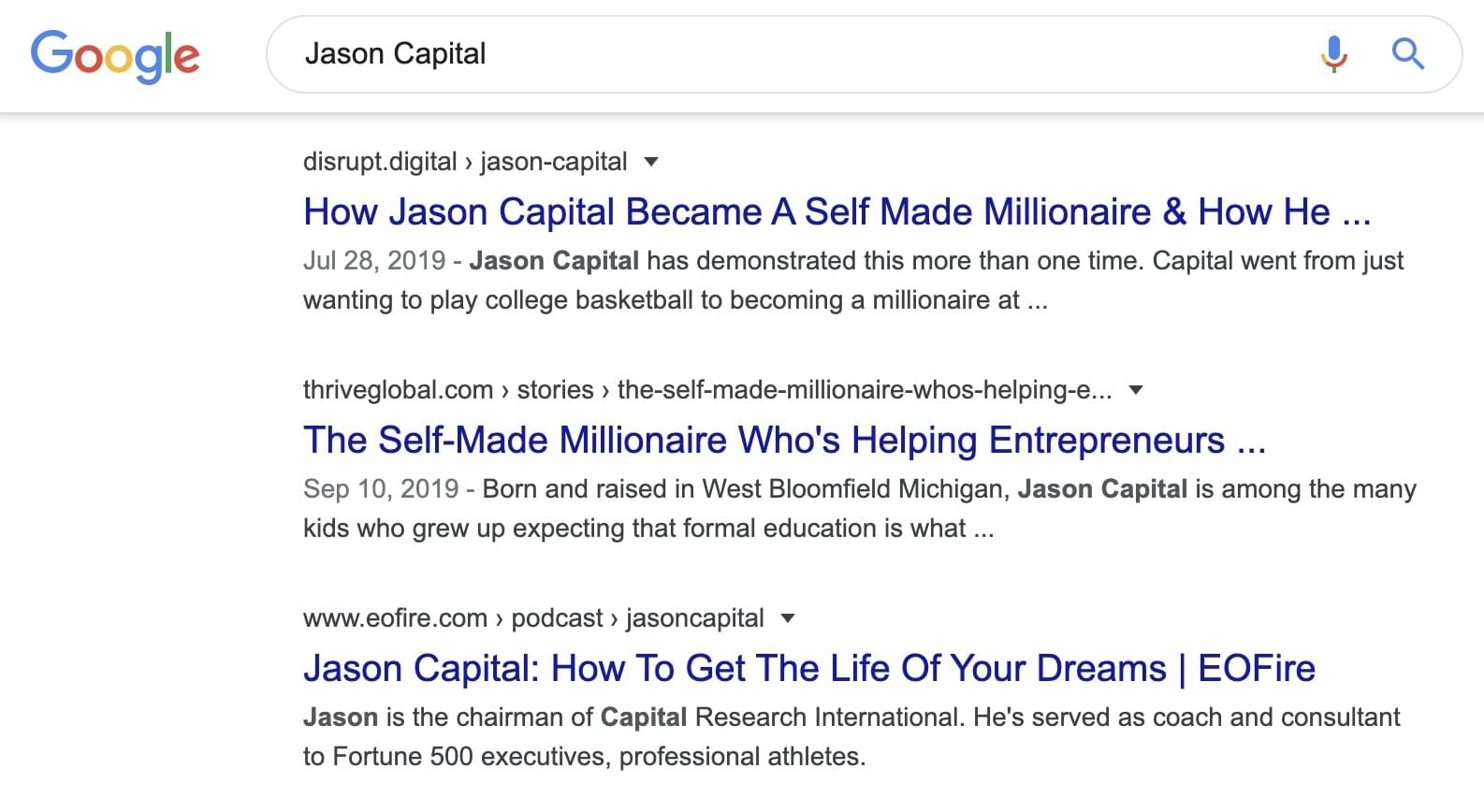The height and width of the screenshot is (812, 1484).
Task: Click bold "Jason Capital" in the first snippet
Action: 554,261
